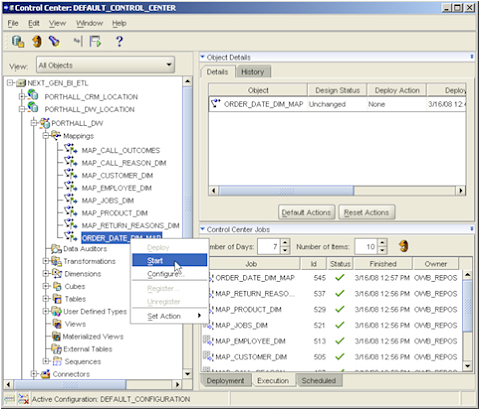Click the Design Status column header
Image resolution: width=480 pixels, height=410 pixels.
(x=337, y=90)
